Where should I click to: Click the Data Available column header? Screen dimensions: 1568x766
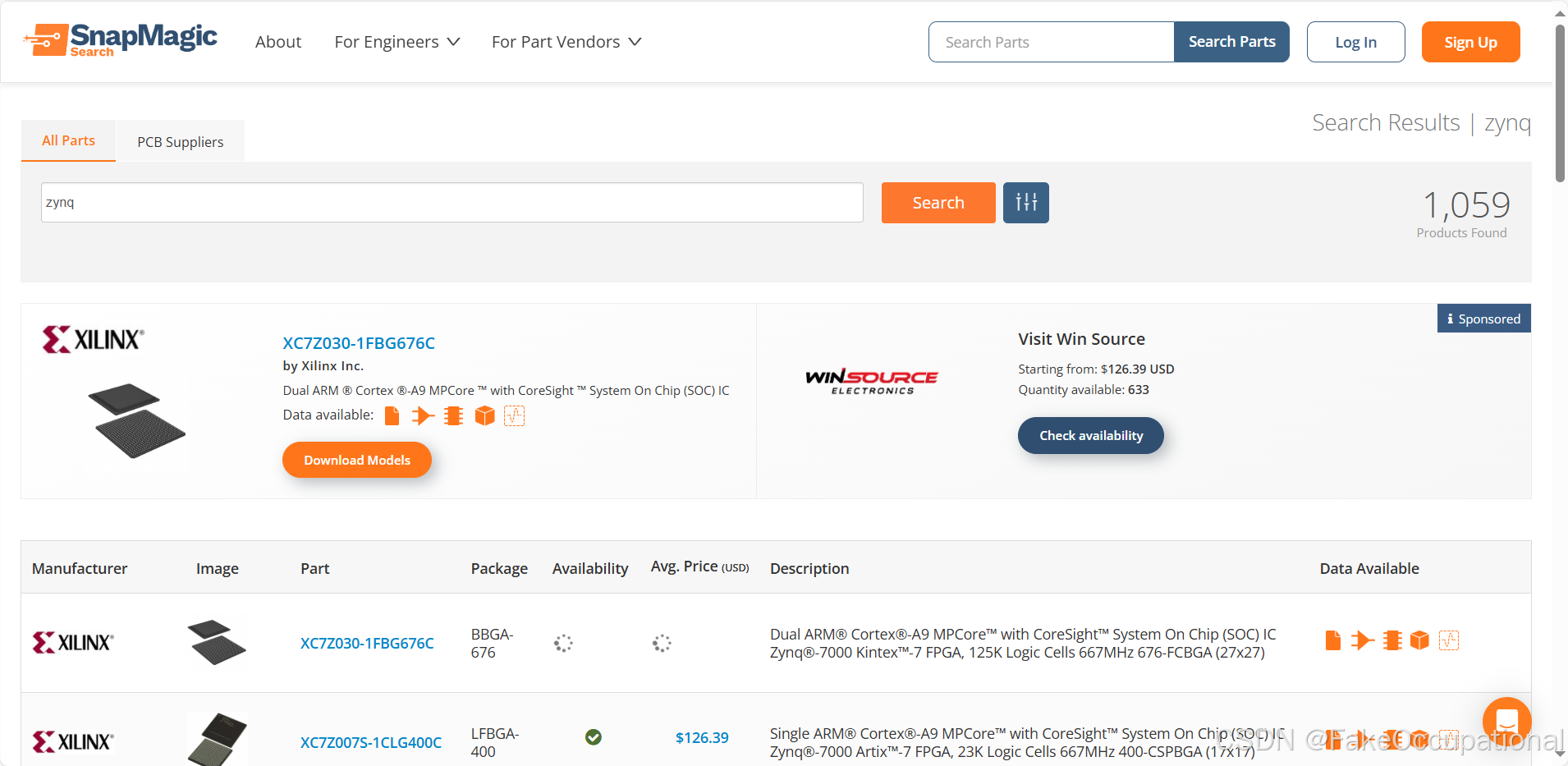1369,568
